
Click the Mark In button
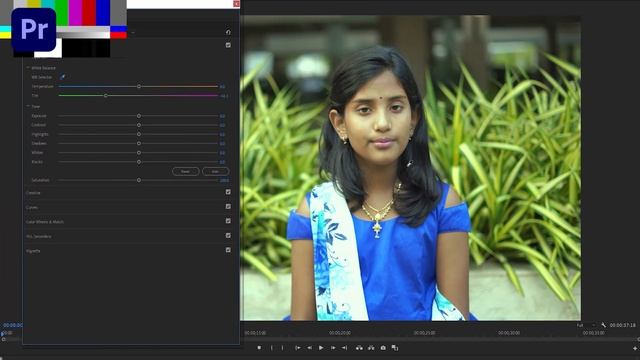click(272, 348)
